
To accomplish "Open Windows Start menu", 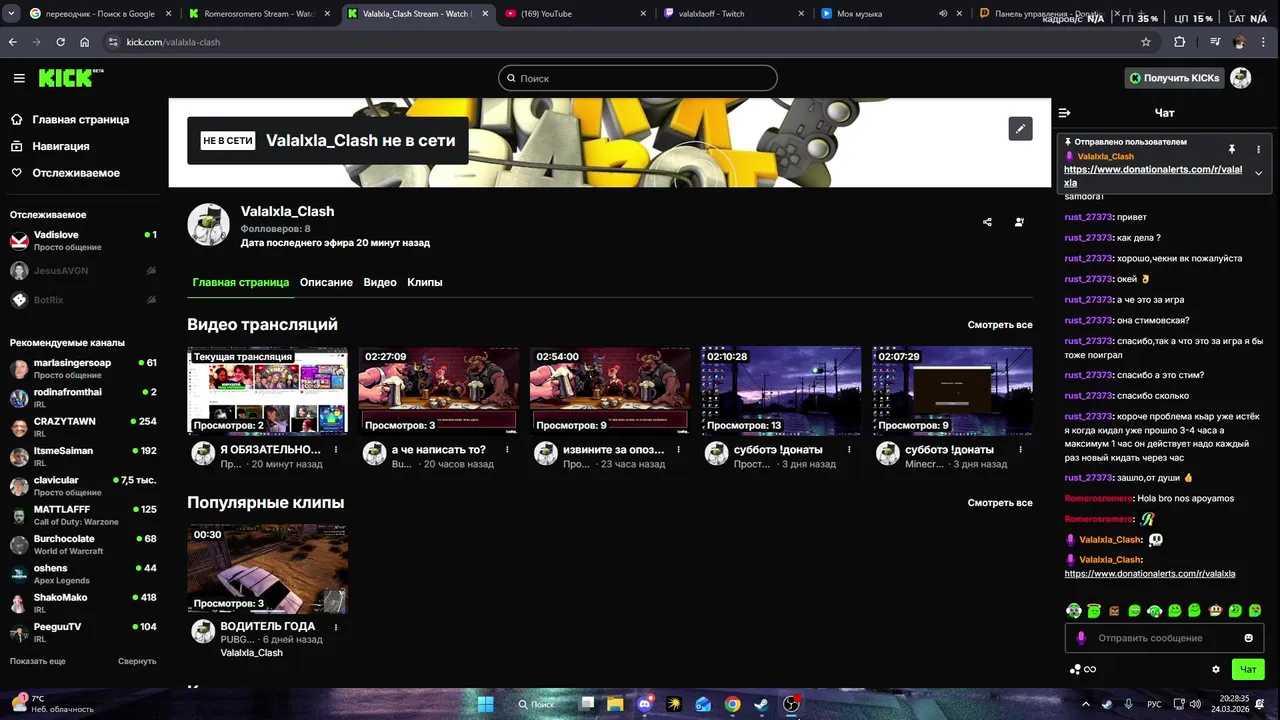I will click(x=485, y=704).
